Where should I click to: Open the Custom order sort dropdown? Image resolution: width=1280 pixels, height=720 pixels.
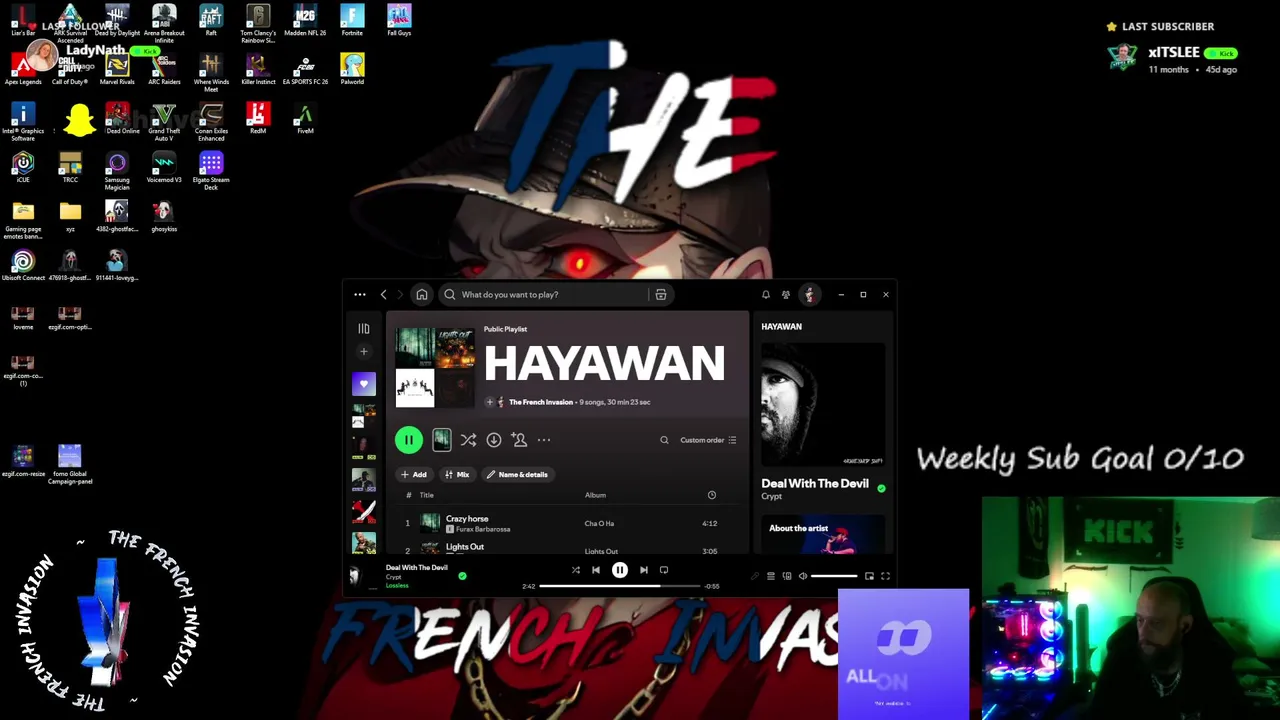[x=708, y=440]
